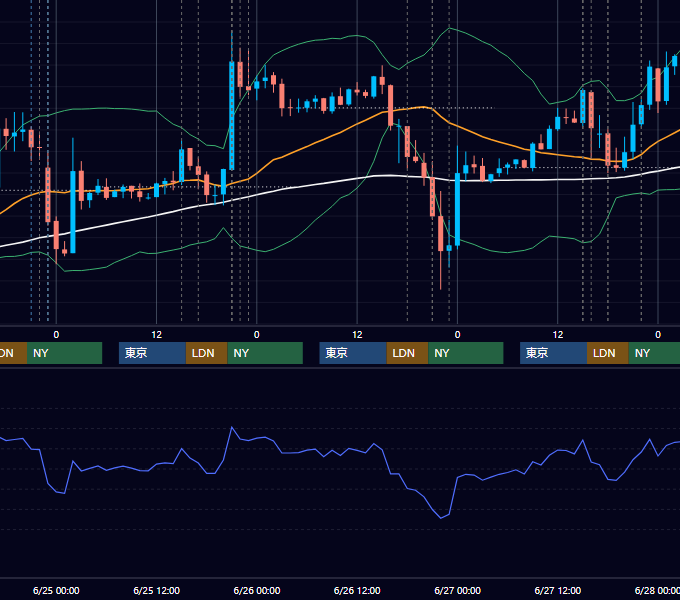
Task: Click the 6/27 12:00 date label
Action: click(x=558, y=590)
